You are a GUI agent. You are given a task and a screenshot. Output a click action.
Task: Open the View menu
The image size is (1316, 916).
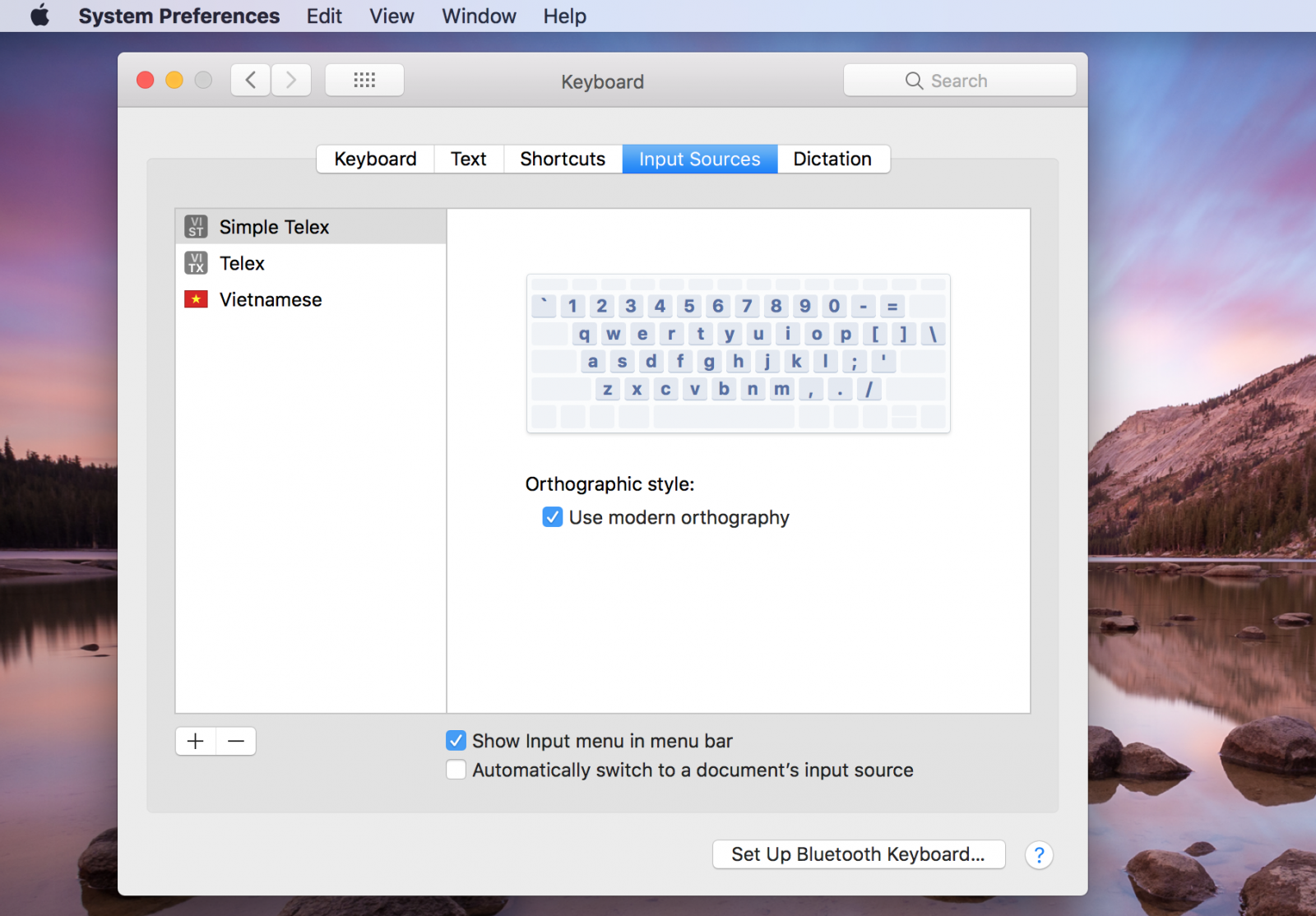(392, 16)
